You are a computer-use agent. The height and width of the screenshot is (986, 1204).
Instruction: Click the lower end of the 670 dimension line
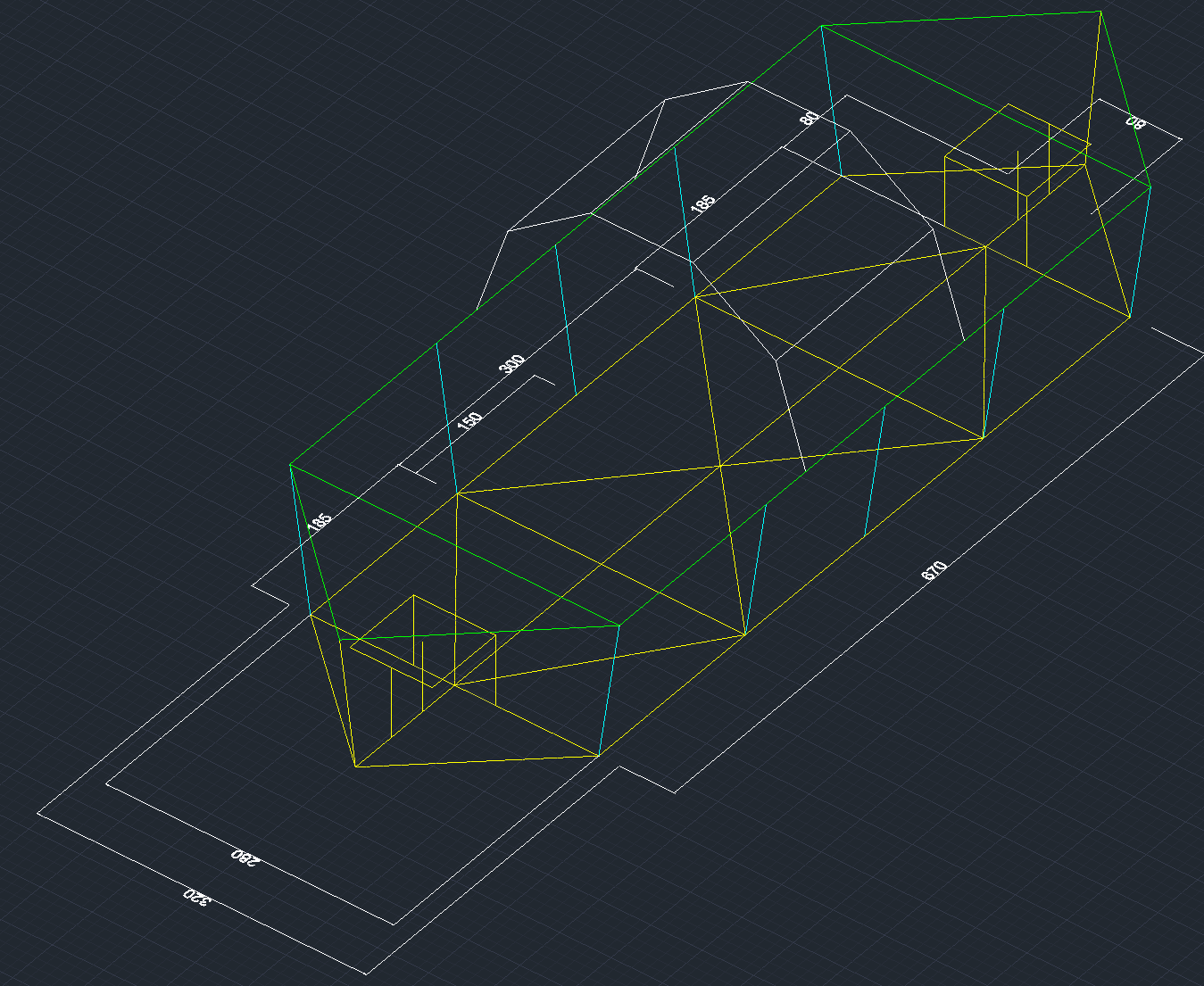[675, 791]
